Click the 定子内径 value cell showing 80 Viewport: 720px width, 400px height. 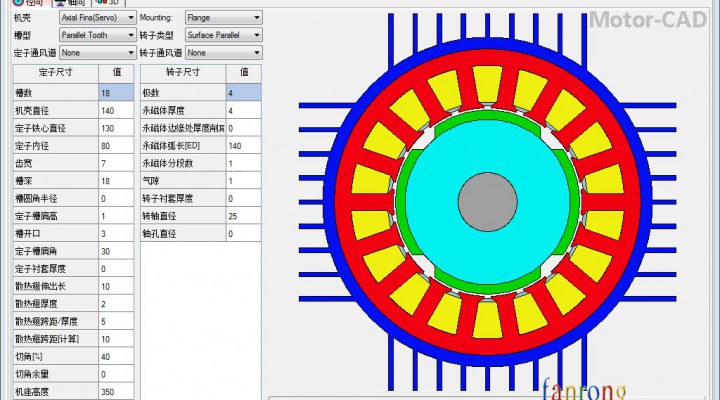[116, 146]
